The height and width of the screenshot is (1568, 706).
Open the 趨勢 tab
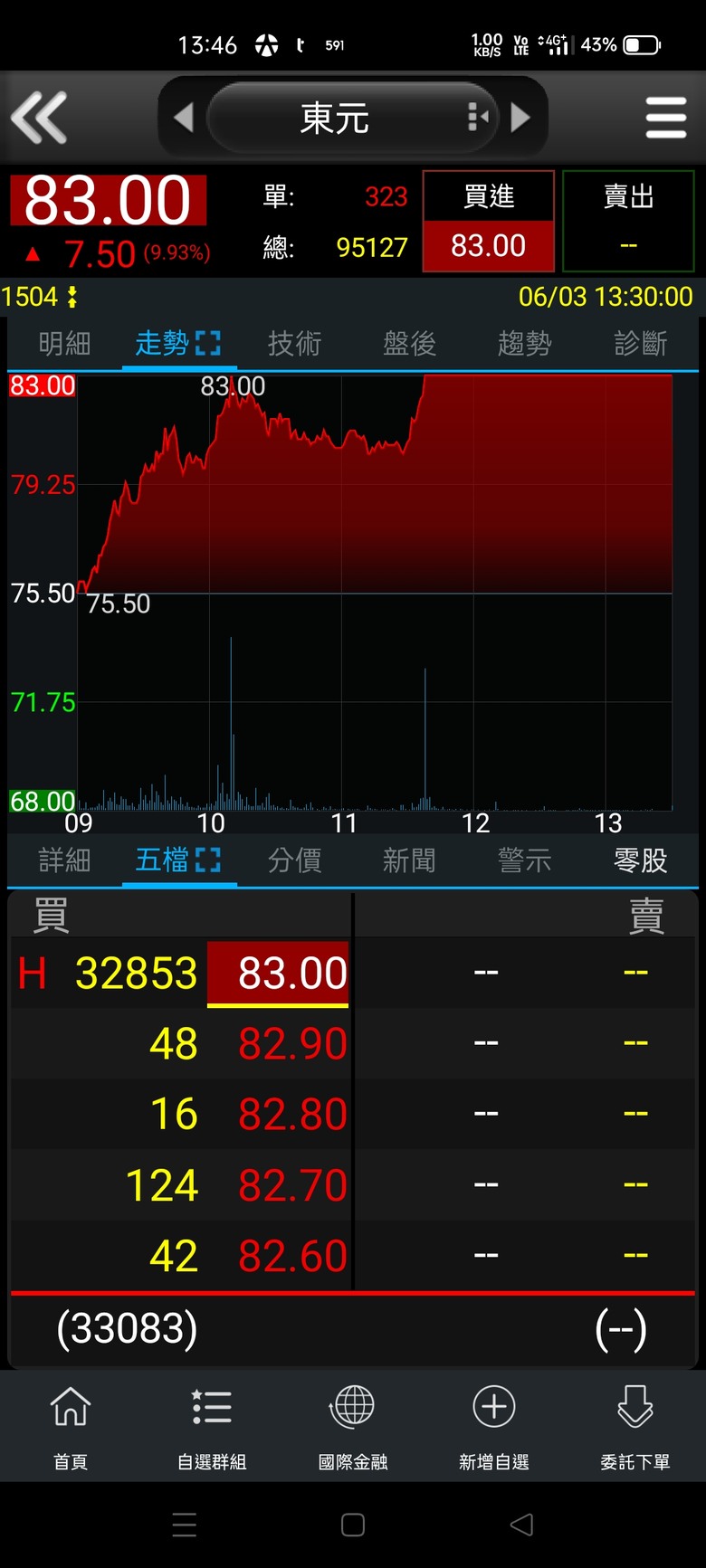coord(524,344)
